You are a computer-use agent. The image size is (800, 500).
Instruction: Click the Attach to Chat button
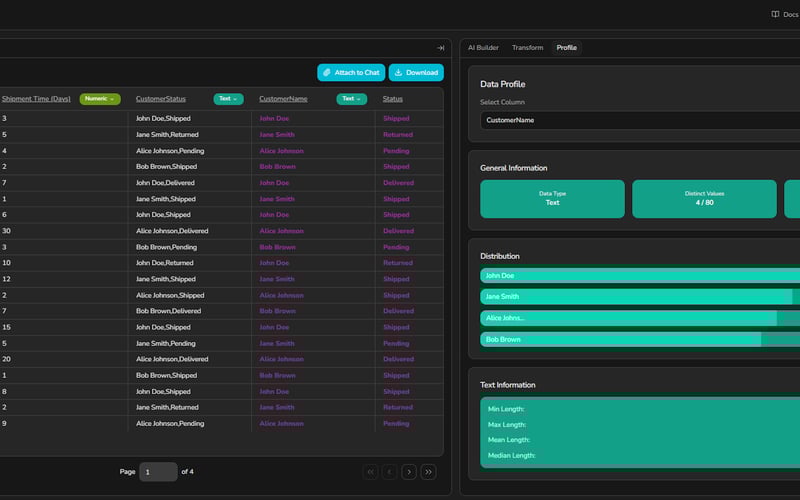click(x=351, y=72)
